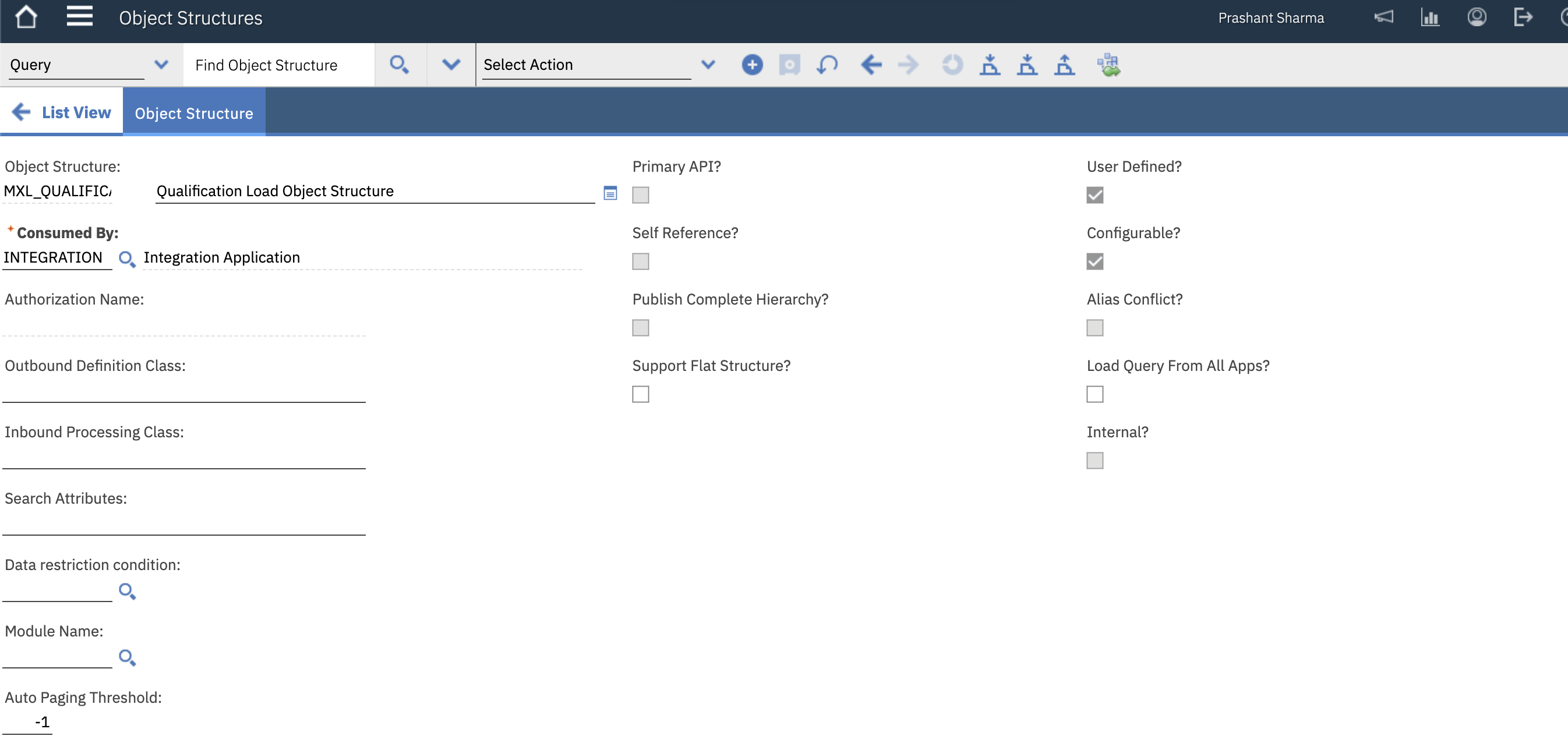1568x743 pixels.
Task: Enable Support Flat Structure checkbox
Action: (640, 394)
